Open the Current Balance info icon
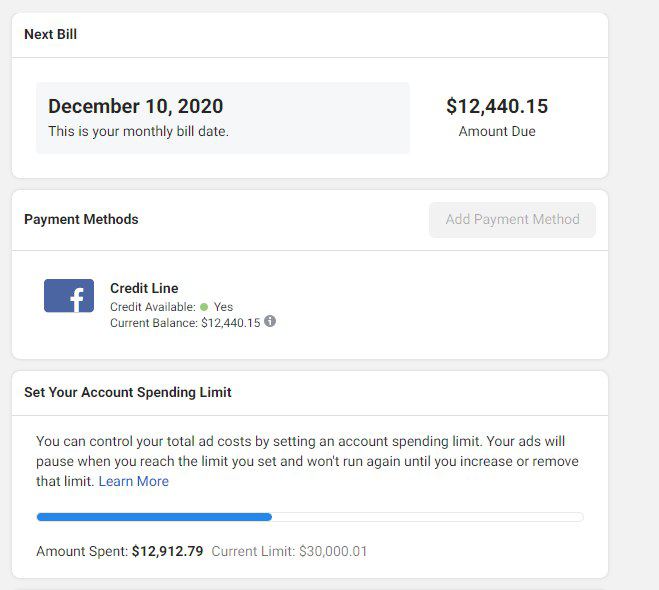 click(x=270, y=321)
